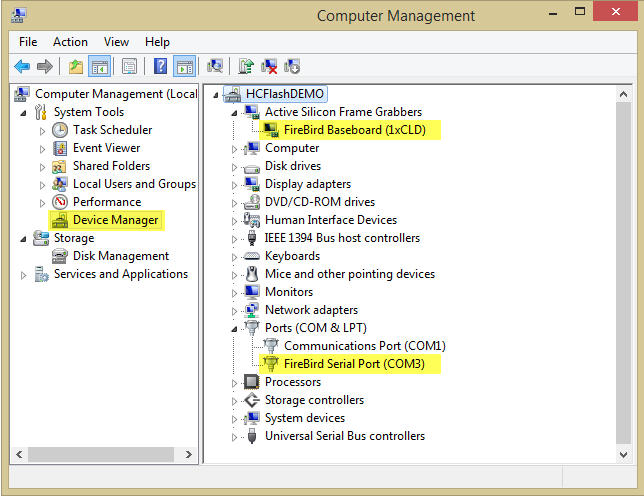Image resolution: width=644 pixels, height=496 pixels.
Task: Click Scan for hardware changes icon
Action: point(215,67)
